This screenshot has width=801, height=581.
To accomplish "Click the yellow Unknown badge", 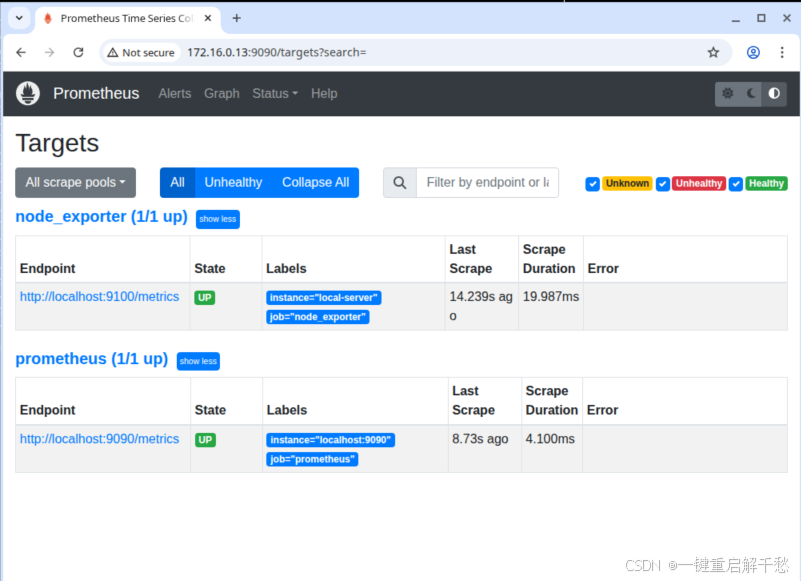I will [x=627, y=183].
